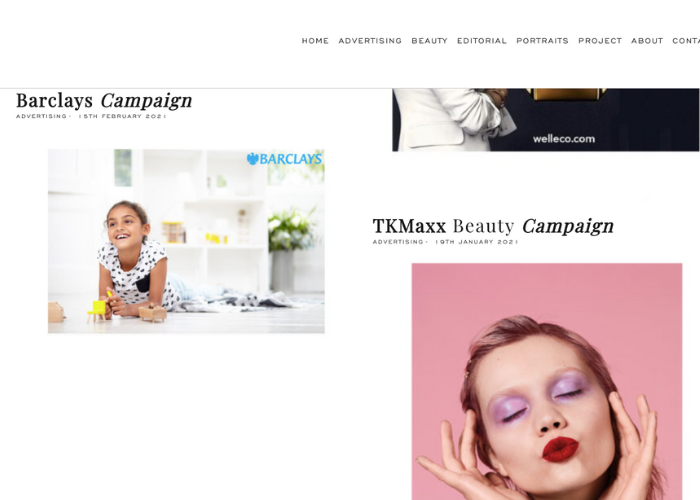Click the yellow toy chair in the Barclays photo
Viewport: 700px width, 500px height.
coord(97,311)
